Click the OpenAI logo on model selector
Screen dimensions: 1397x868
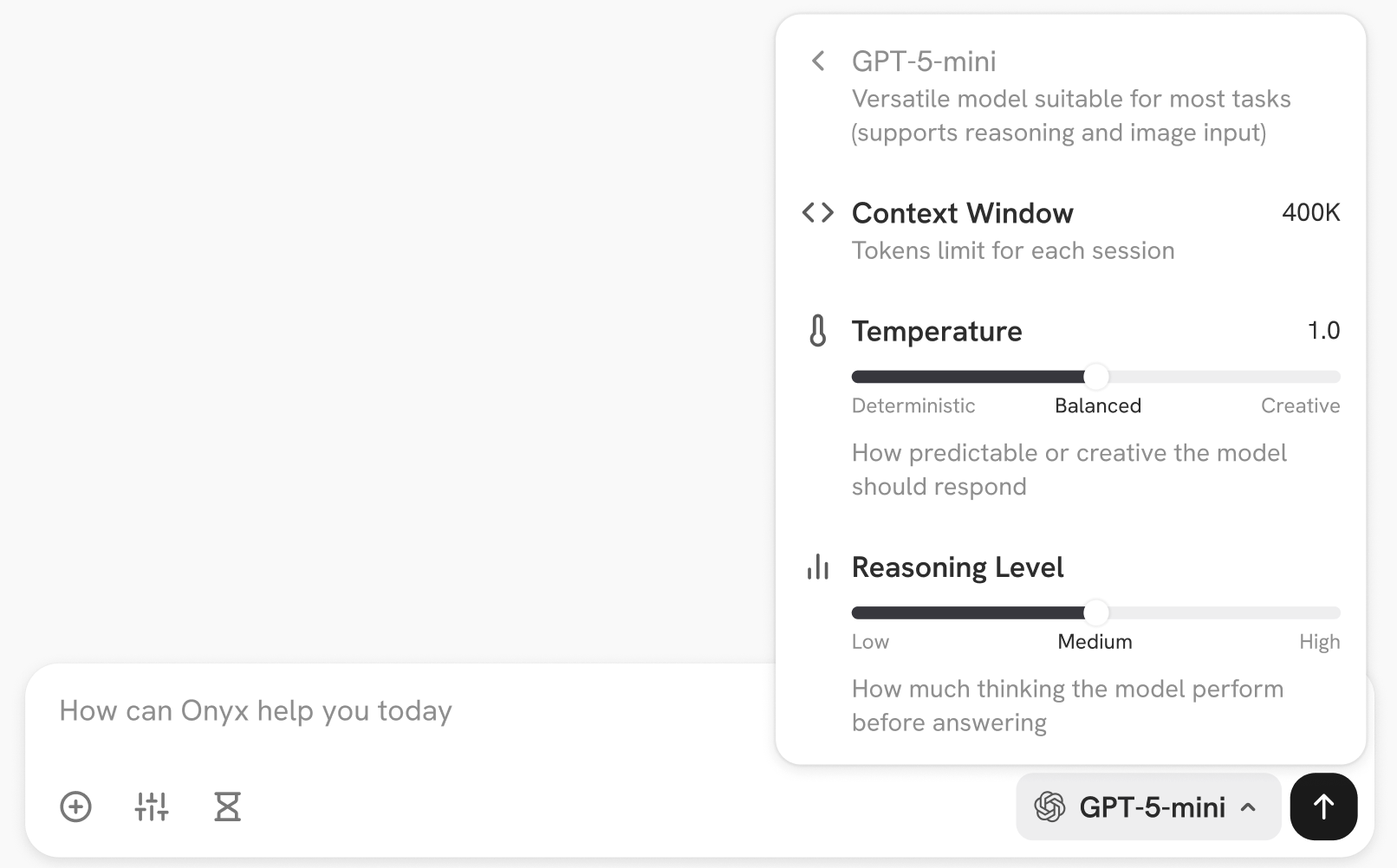(x=1049, y=807)
